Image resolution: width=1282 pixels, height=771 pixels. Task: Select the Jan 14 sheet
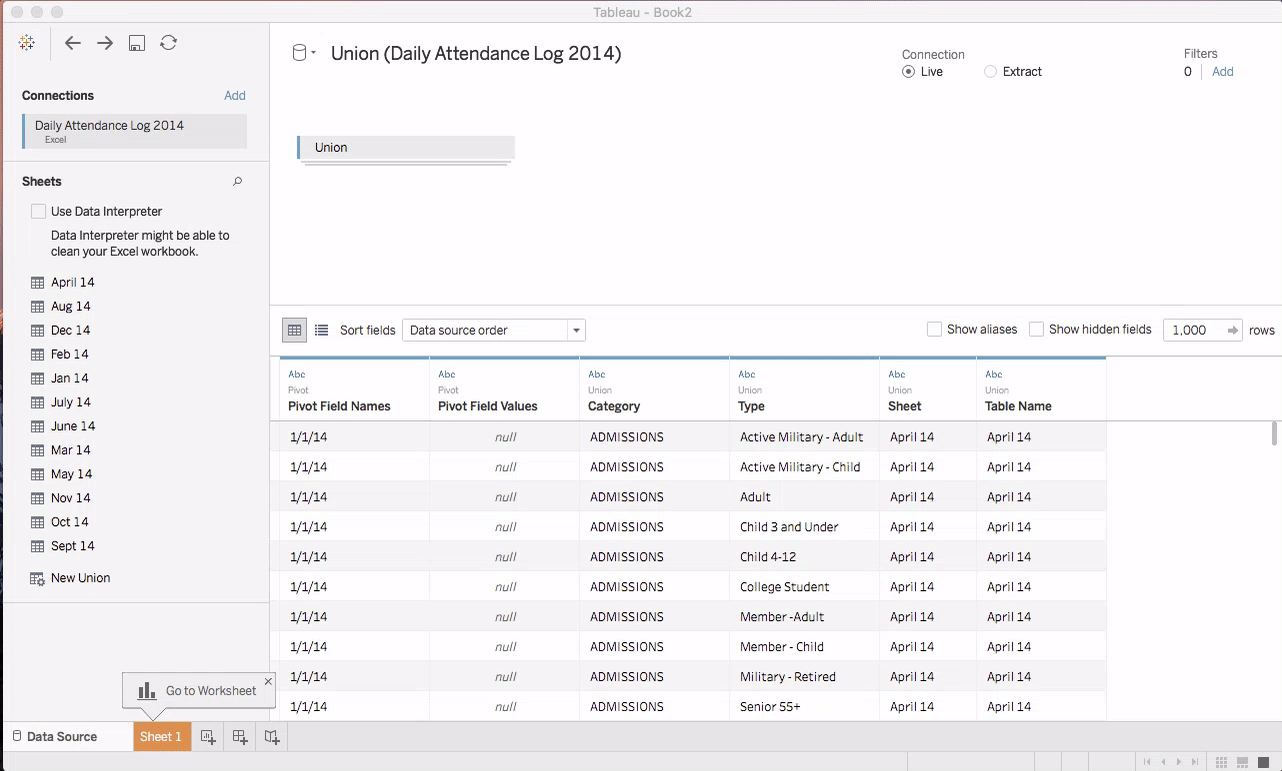(70, 379)
